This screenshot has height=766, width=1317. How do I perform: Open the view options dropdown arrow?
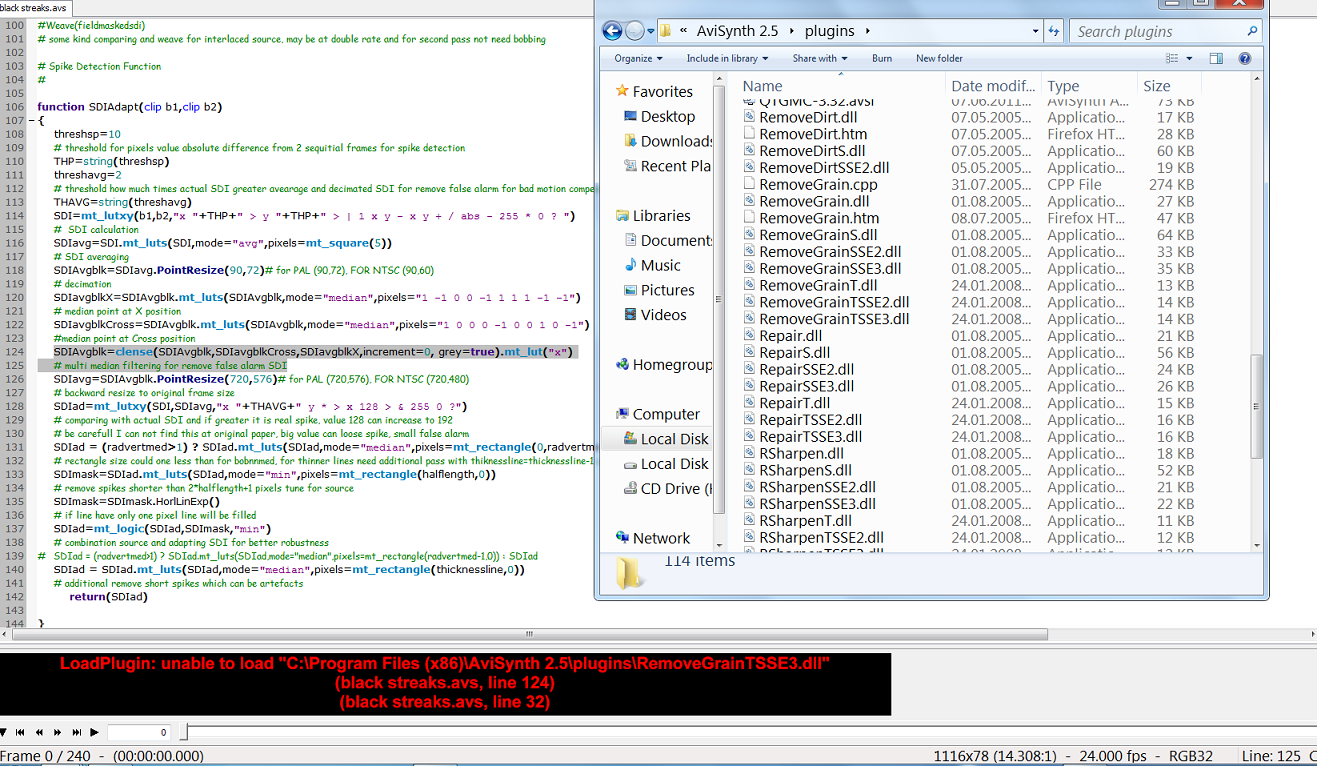point(1191,59)
